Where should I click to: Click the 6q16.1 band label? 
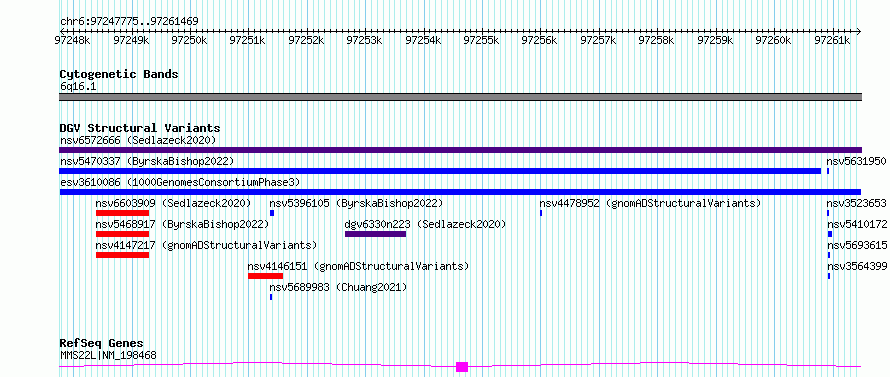(77, 86)
